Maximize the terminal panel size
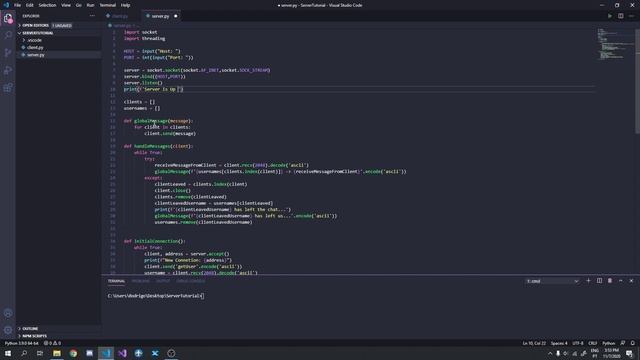Screen dimensions: 640x360 (621, 281)
